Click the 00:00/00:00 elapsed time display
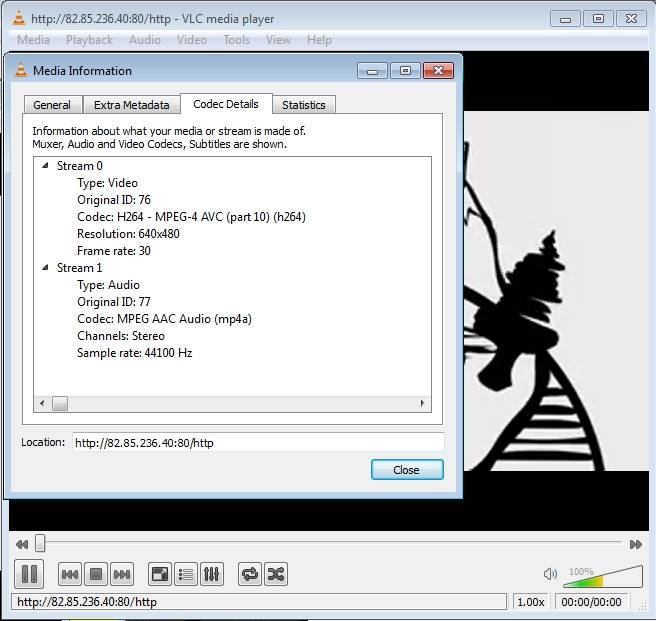The width and height of the screenshot is (656, 621). [591, 602]
